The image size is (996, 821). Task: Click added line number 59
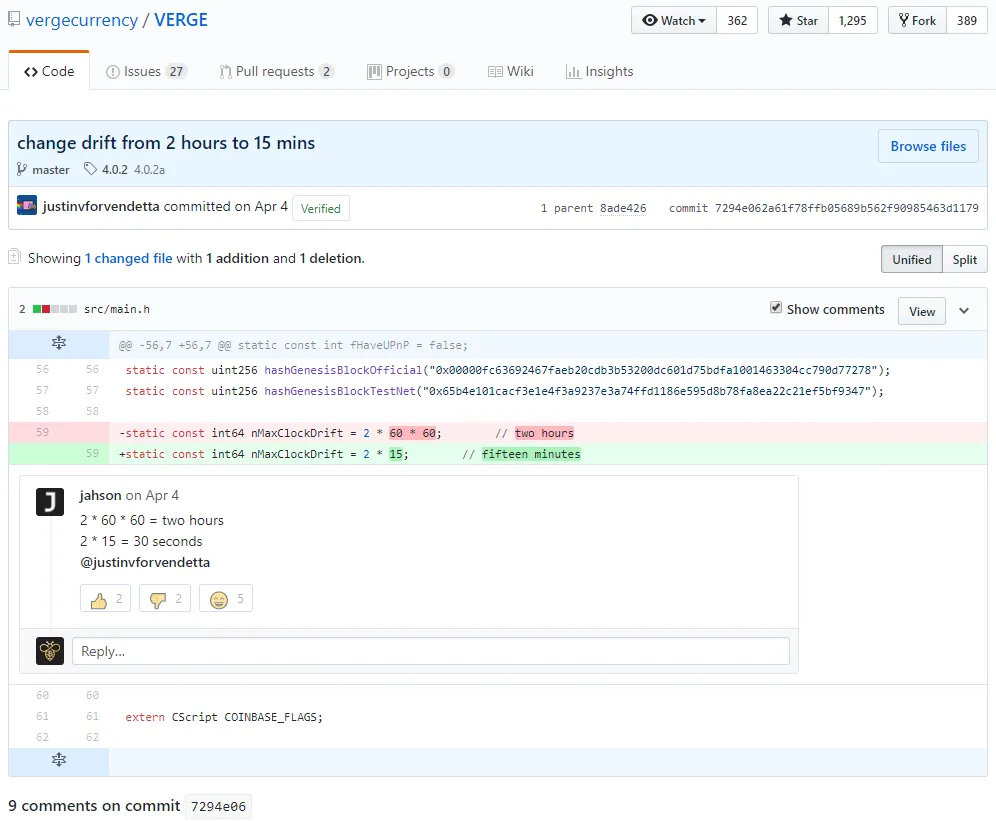pyautogui.click(x=93, y=453)
